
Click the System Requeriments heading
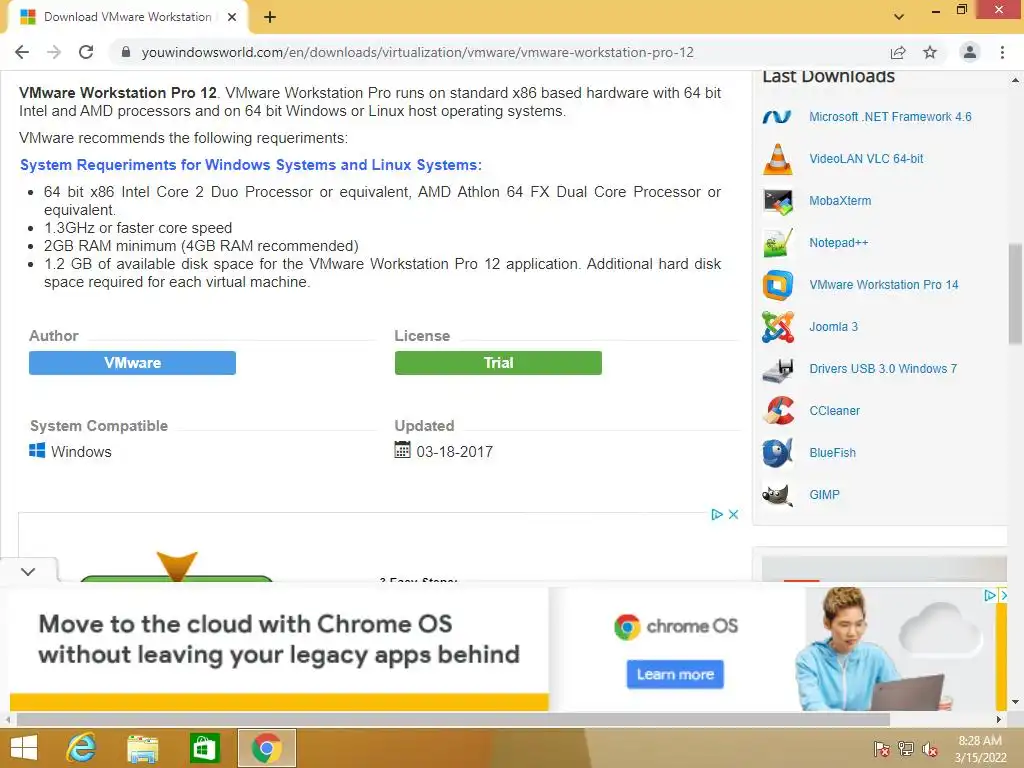(251, 165)
